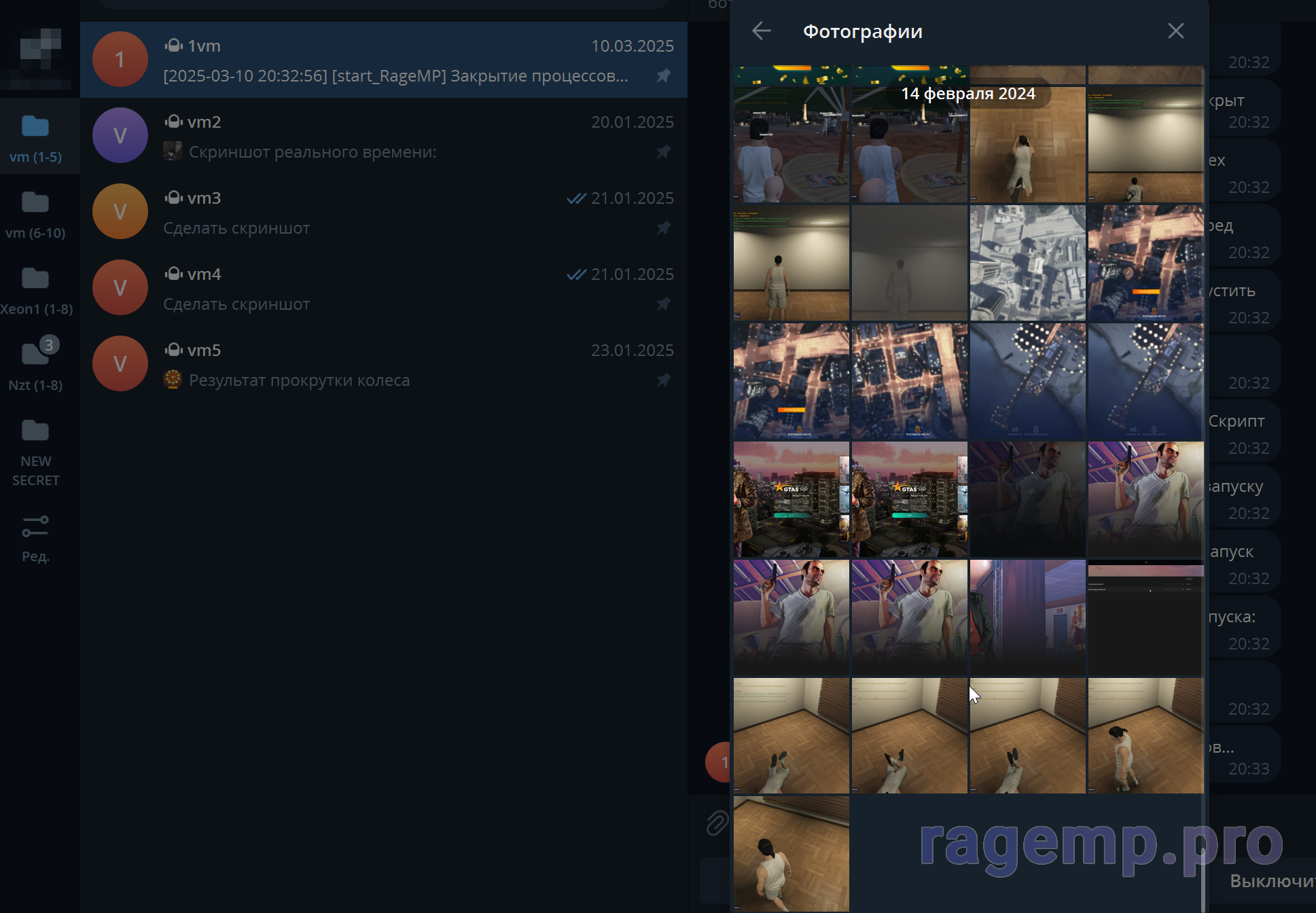Open the vm3 chat conversation

click(384, 212)
